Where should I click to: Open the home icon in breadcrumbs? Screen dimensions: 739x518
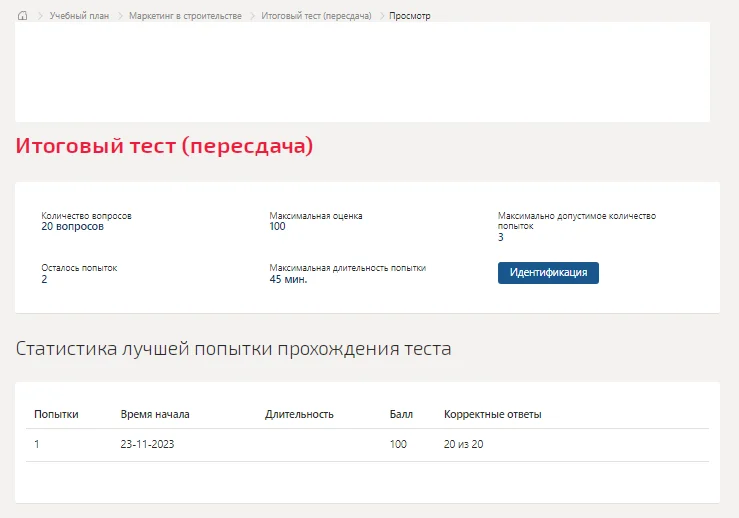(x=22, y=16)
